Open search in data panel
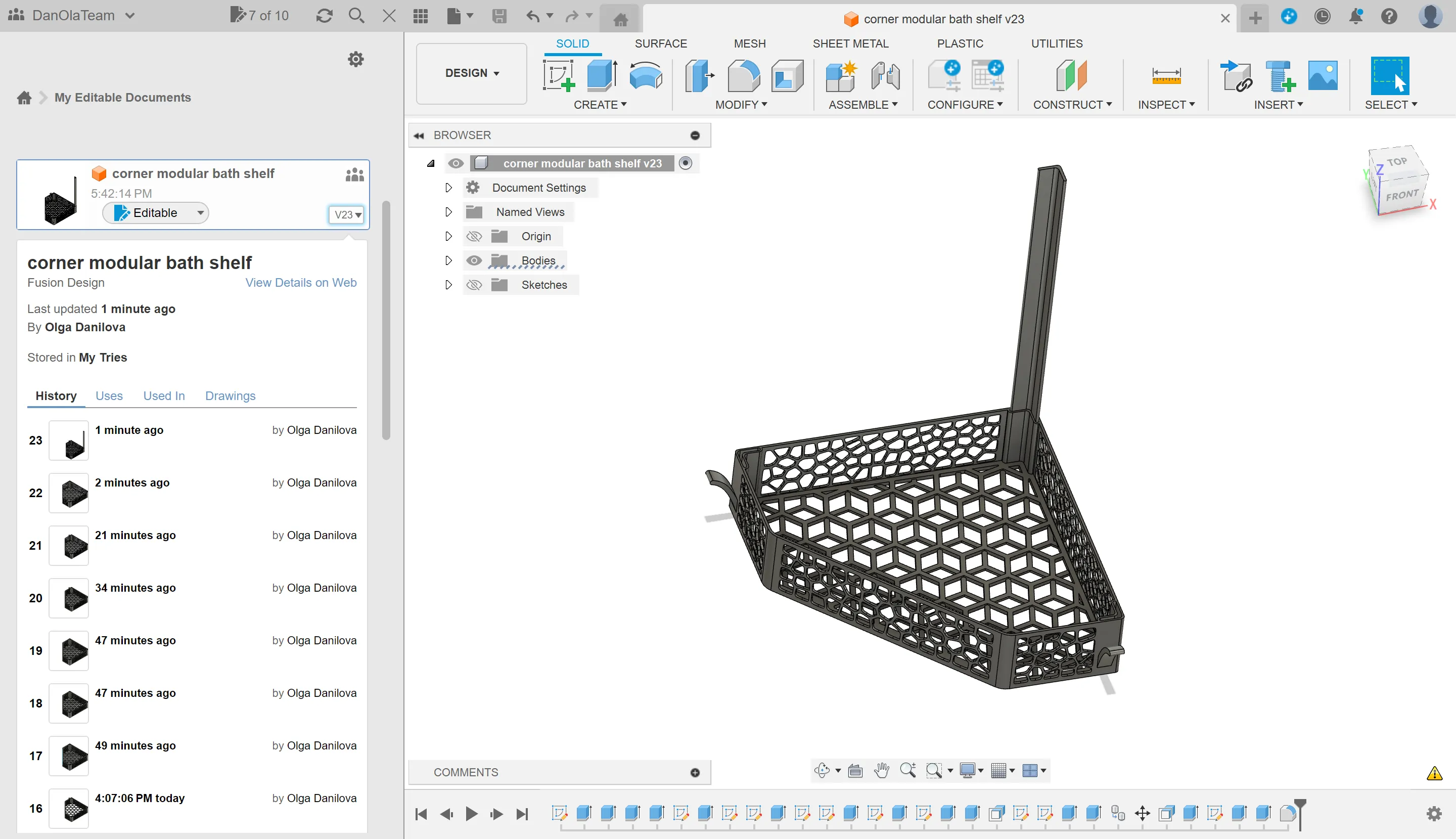The width and height of the screenshot is (1456, 839). click(356, 16)
